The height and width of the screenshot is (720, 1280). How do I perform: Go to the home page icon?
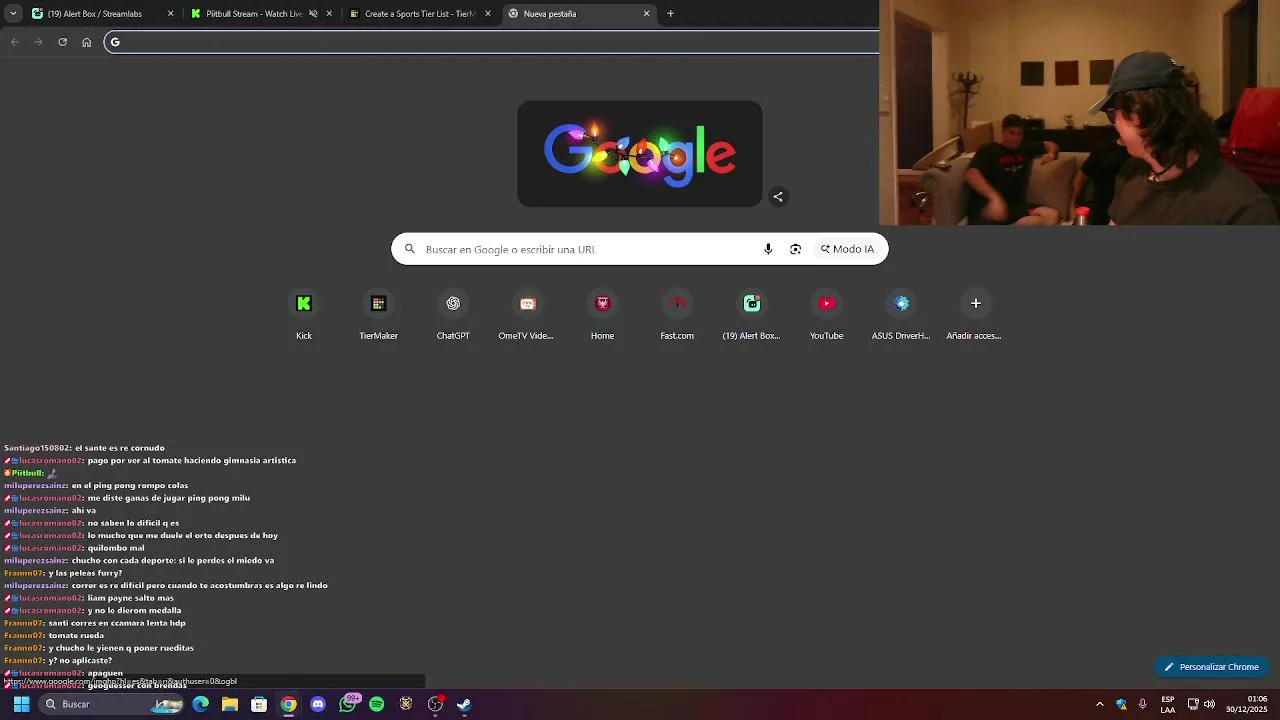tap(87, 42)
